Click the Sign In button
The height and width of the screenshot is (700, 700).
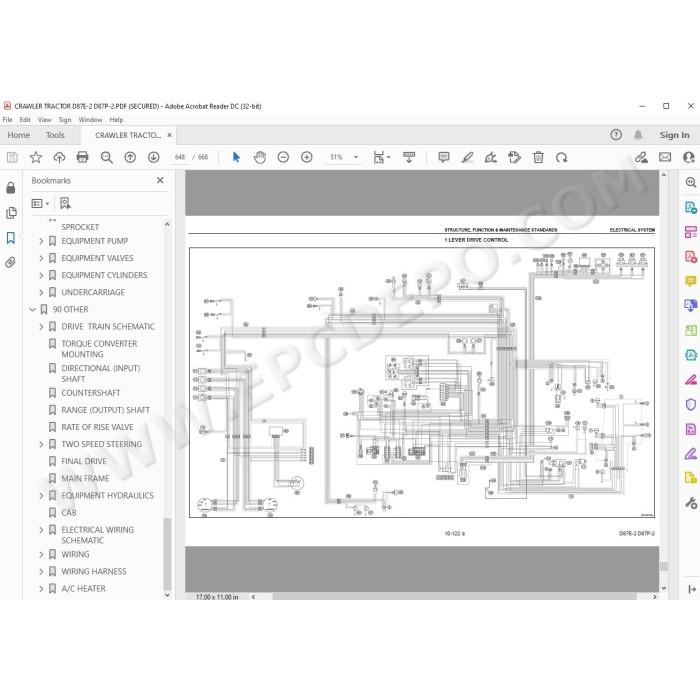674,135
